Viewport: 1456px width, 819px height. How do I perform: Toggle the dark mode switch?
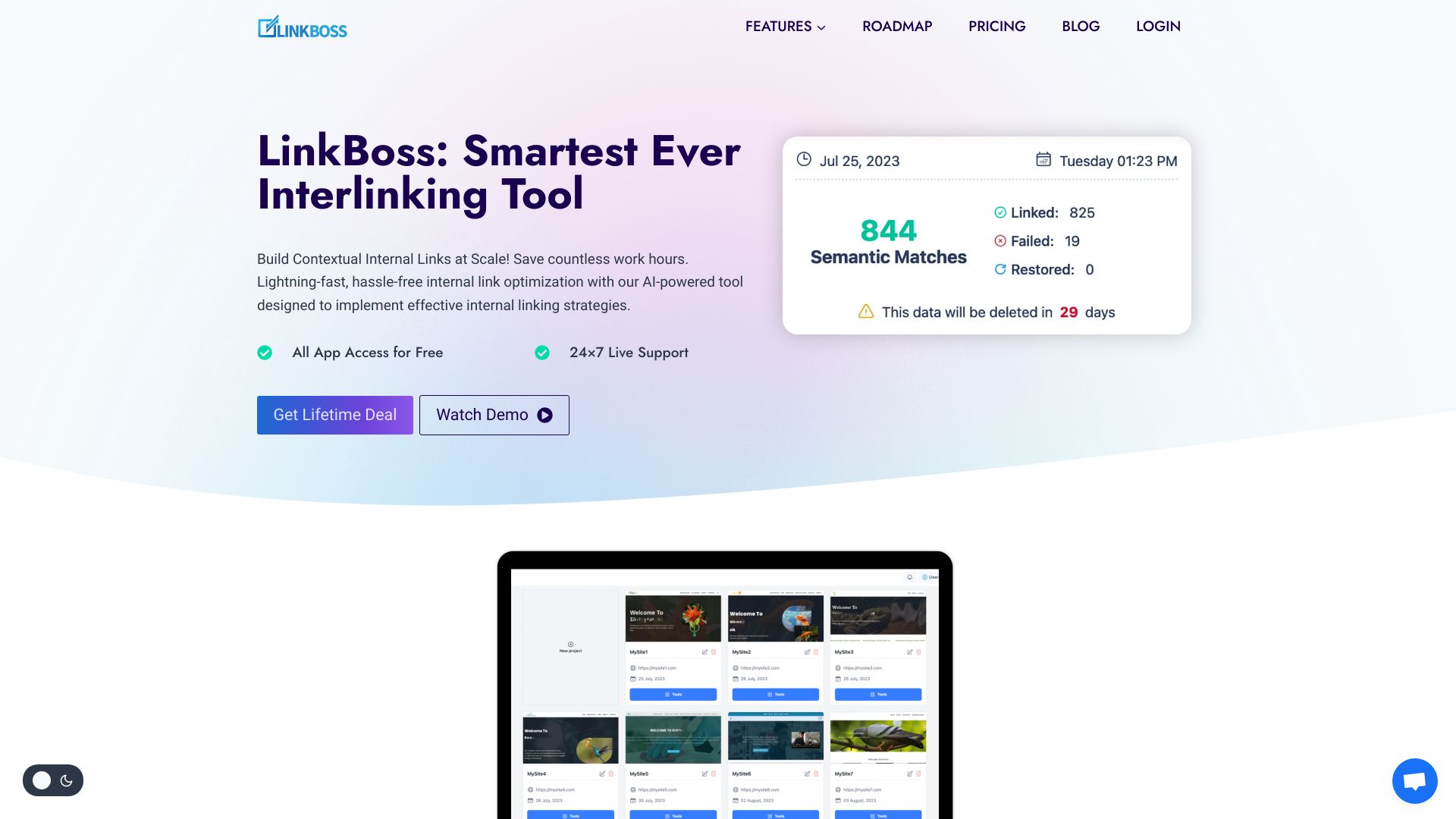tap(52, 780)
